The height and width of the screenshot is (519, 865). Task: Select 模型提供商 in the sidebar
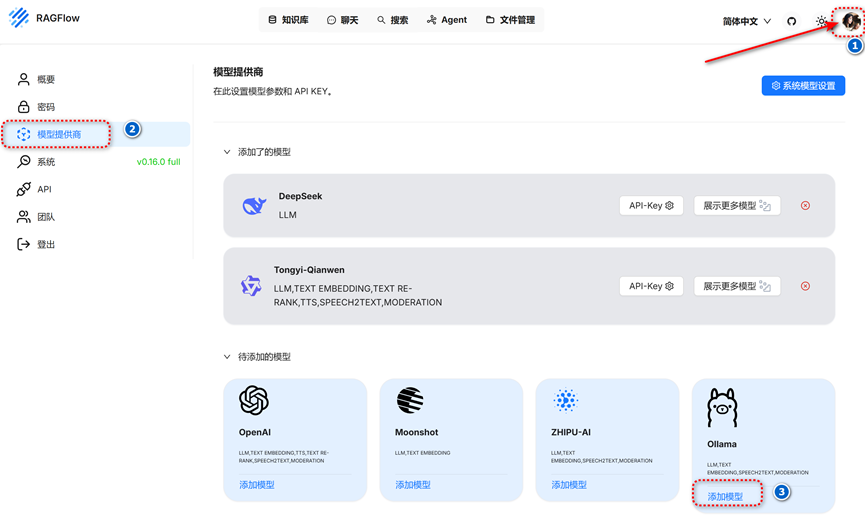(96, 135)
